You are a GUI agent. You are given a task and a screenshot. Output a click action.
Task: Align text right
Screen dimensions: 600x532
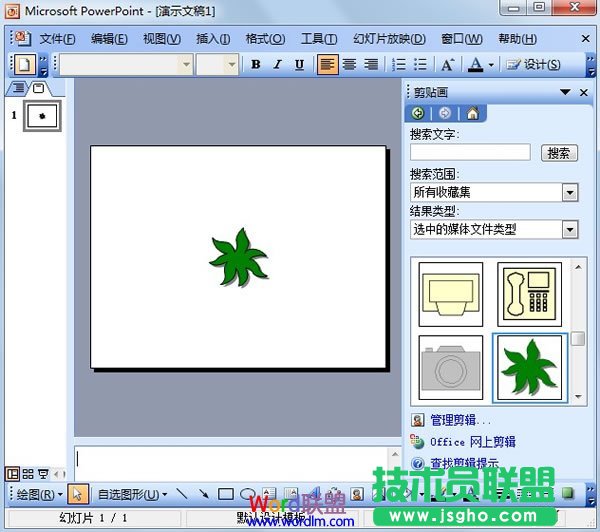point(371,64)
